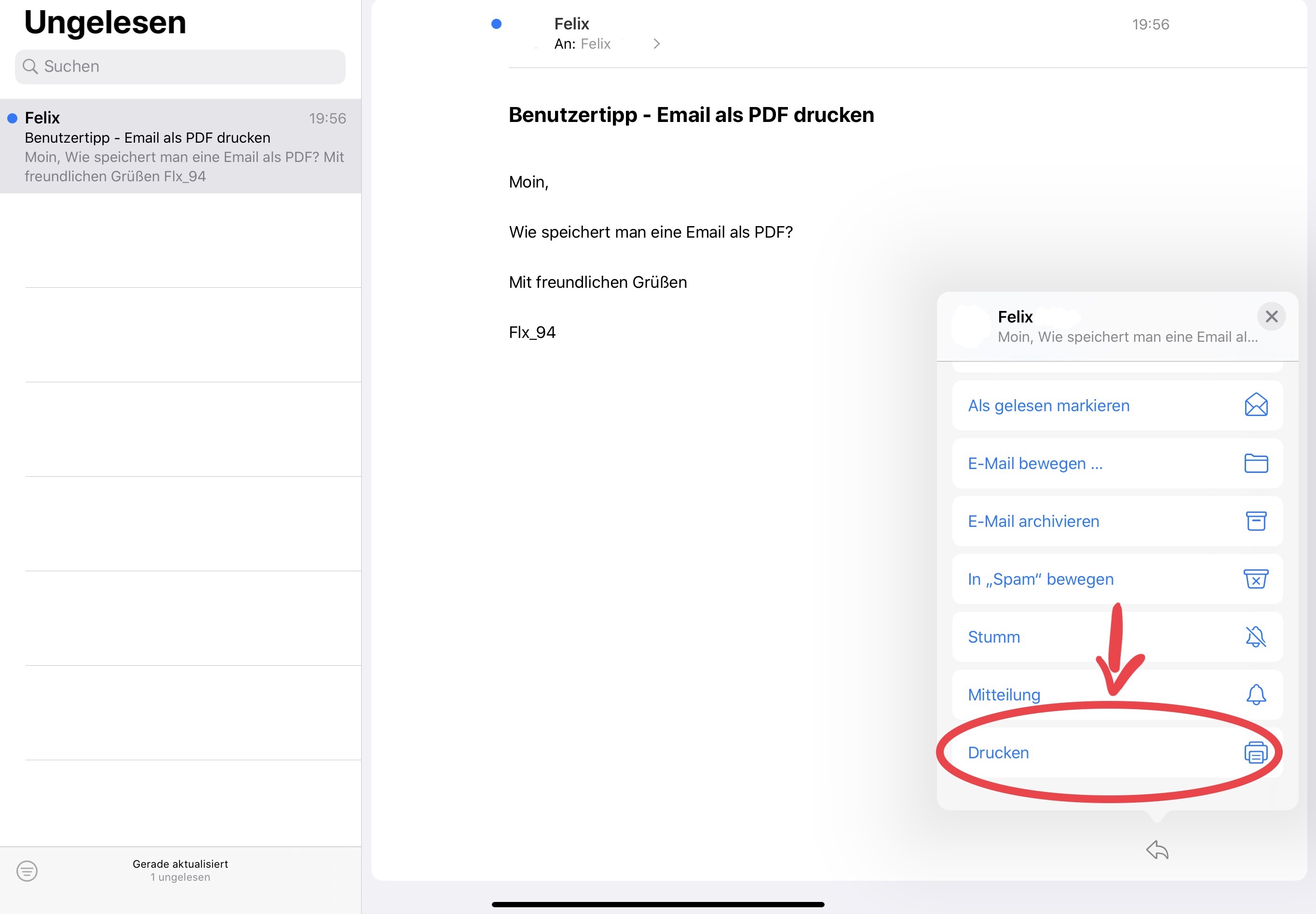
Task: Expand recipient details chevron next to An: Felix
Action: (657, 44)
